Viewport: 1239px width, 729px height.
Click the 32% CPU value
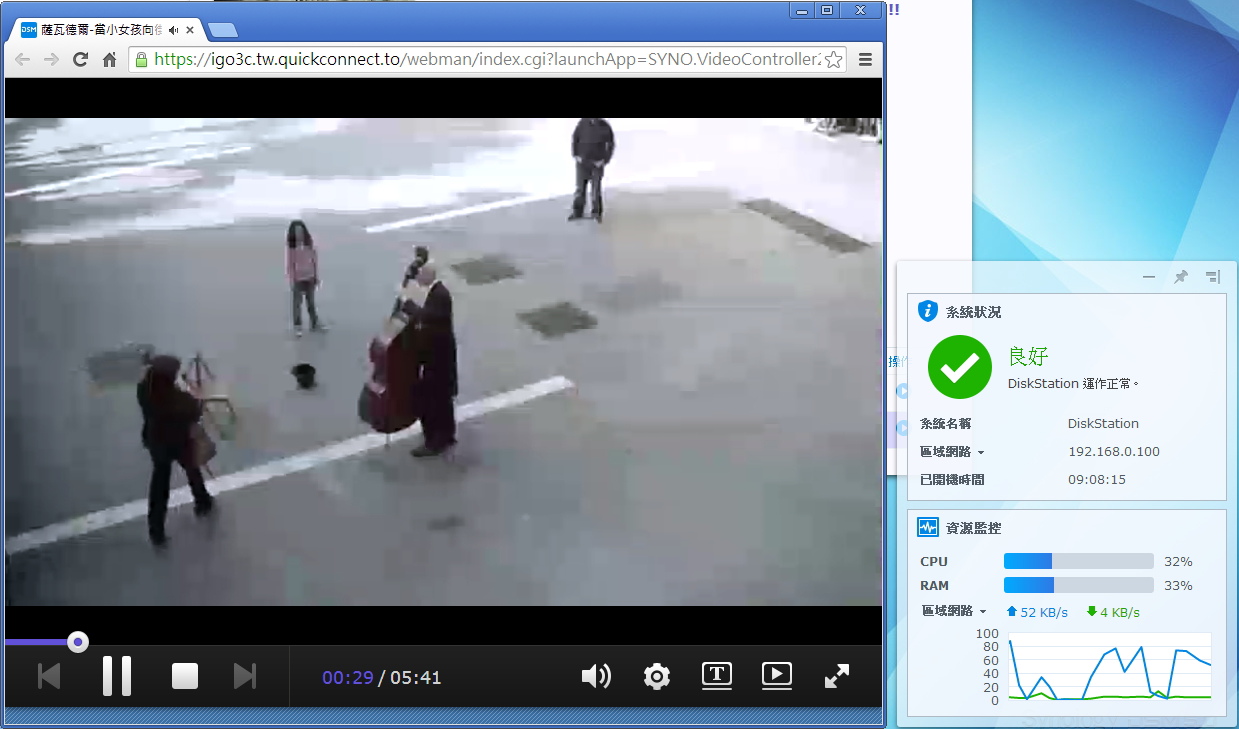(1178, 562)
